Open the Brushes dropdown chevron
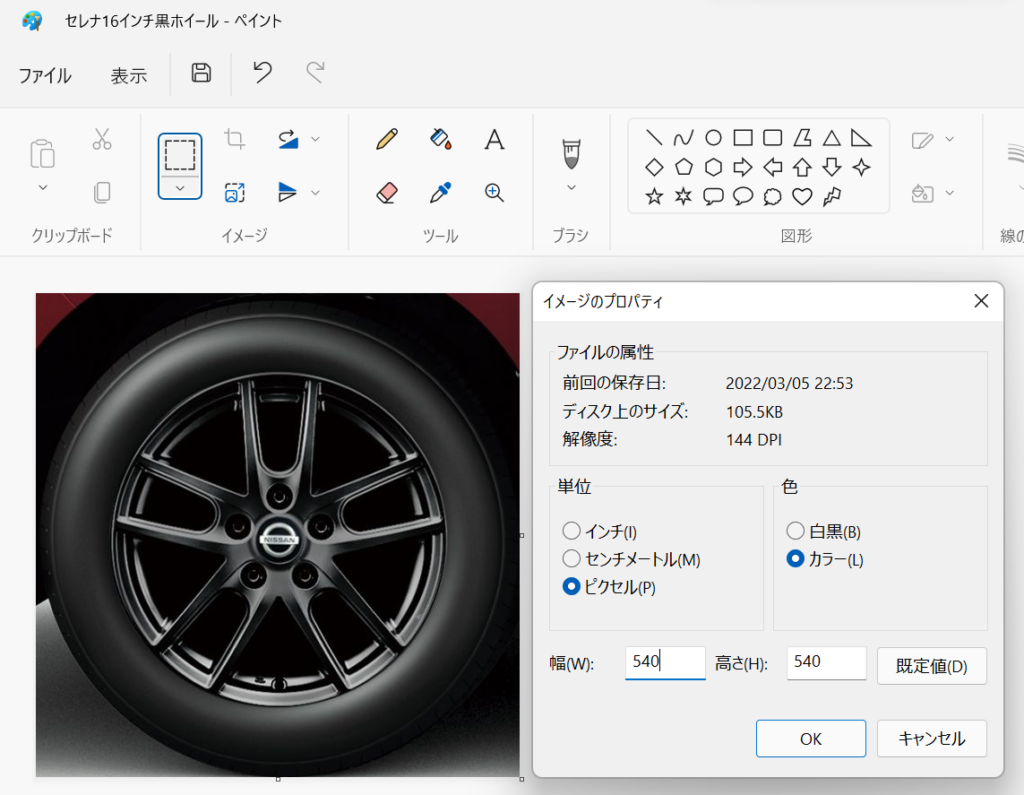 click(572, 187)
